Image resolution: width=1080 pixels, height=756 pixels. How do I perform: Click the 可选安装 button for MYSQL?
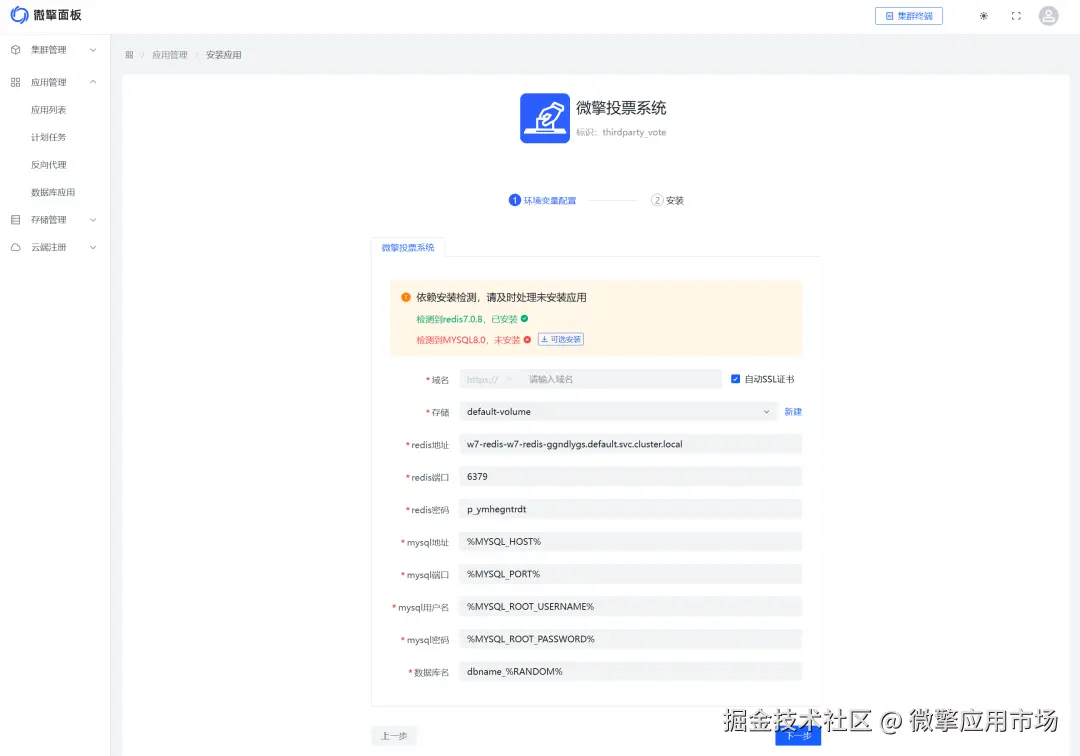(x=561, y=339)
